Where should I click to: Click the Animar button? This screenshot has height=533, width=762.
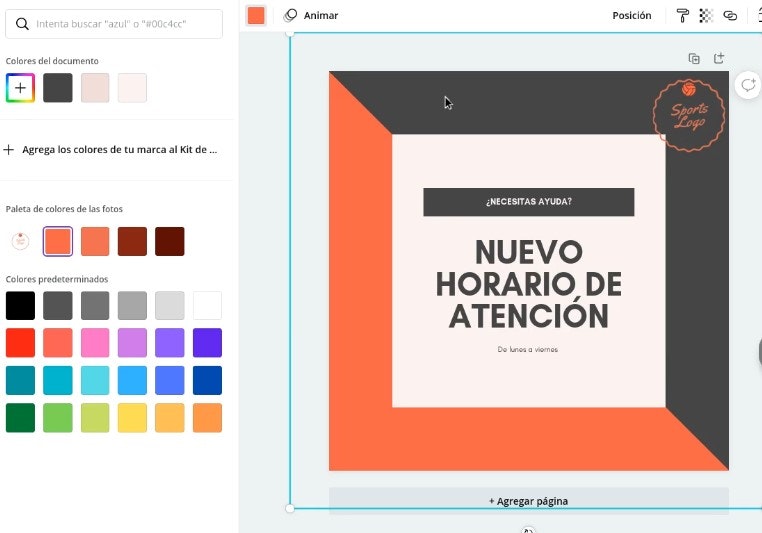point(311,16)
